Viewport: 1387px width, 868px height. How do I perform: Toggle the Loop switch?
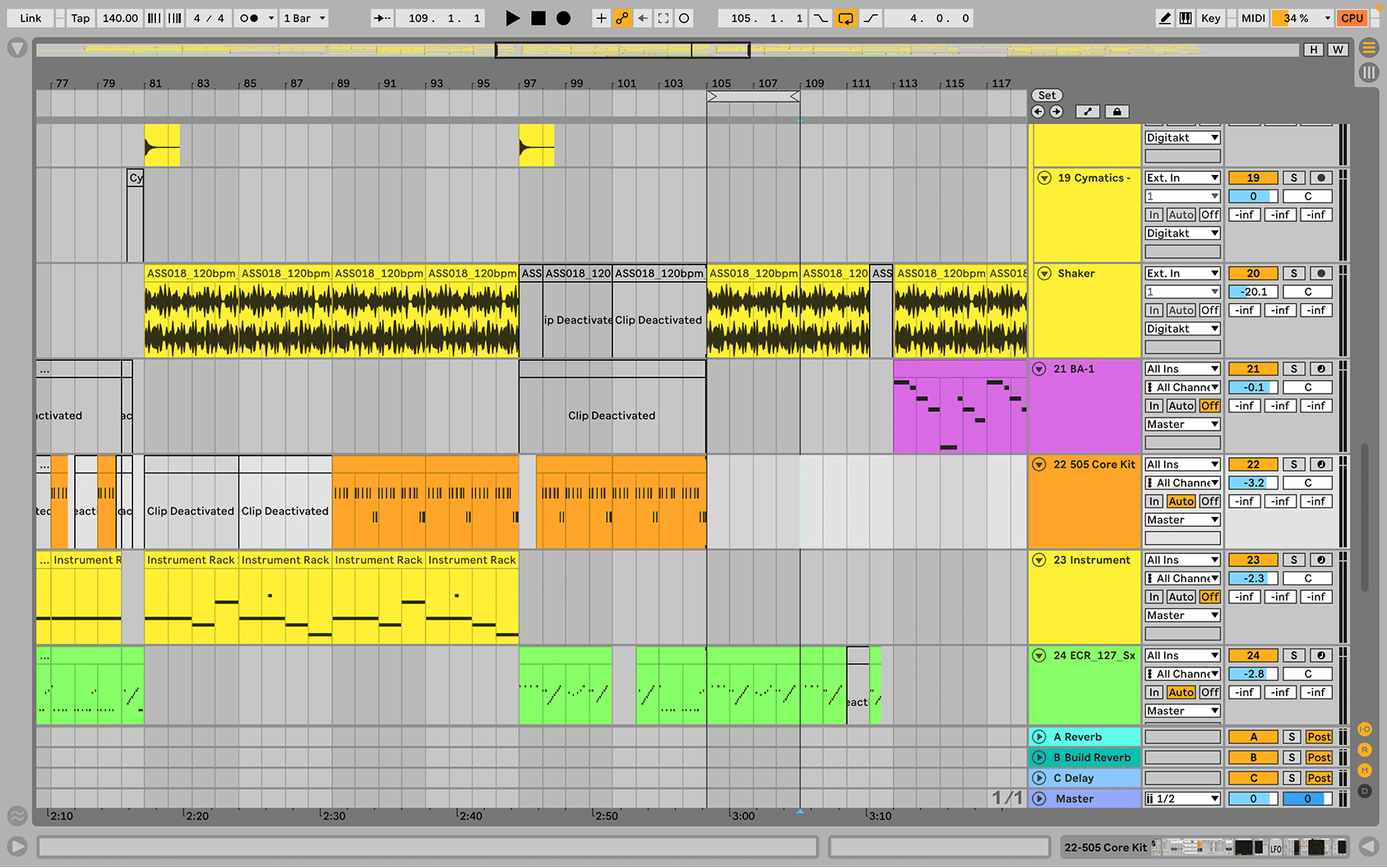coord(845,18)
